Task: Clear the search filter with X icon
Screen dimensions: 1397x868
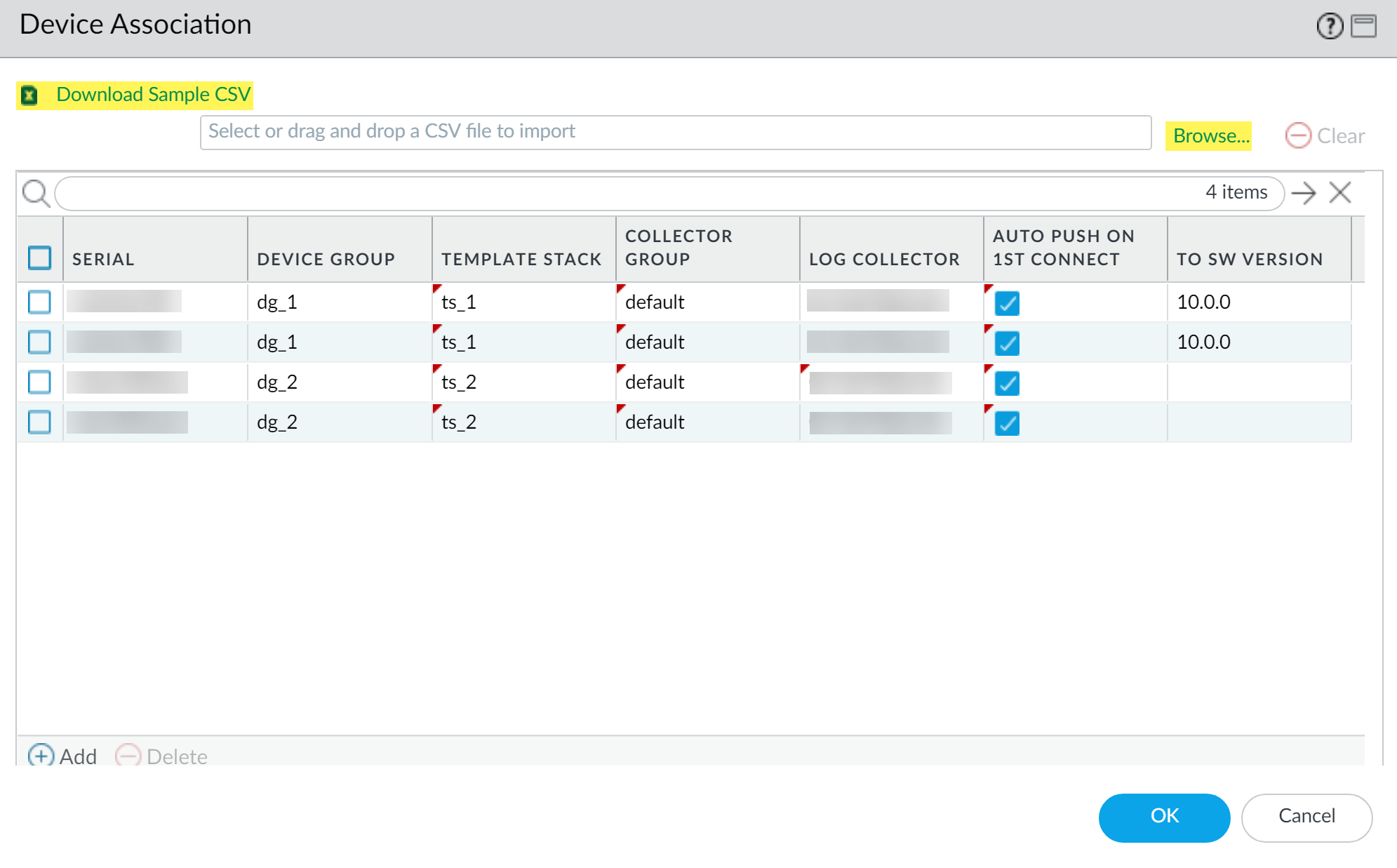Action: [1340, 193]
